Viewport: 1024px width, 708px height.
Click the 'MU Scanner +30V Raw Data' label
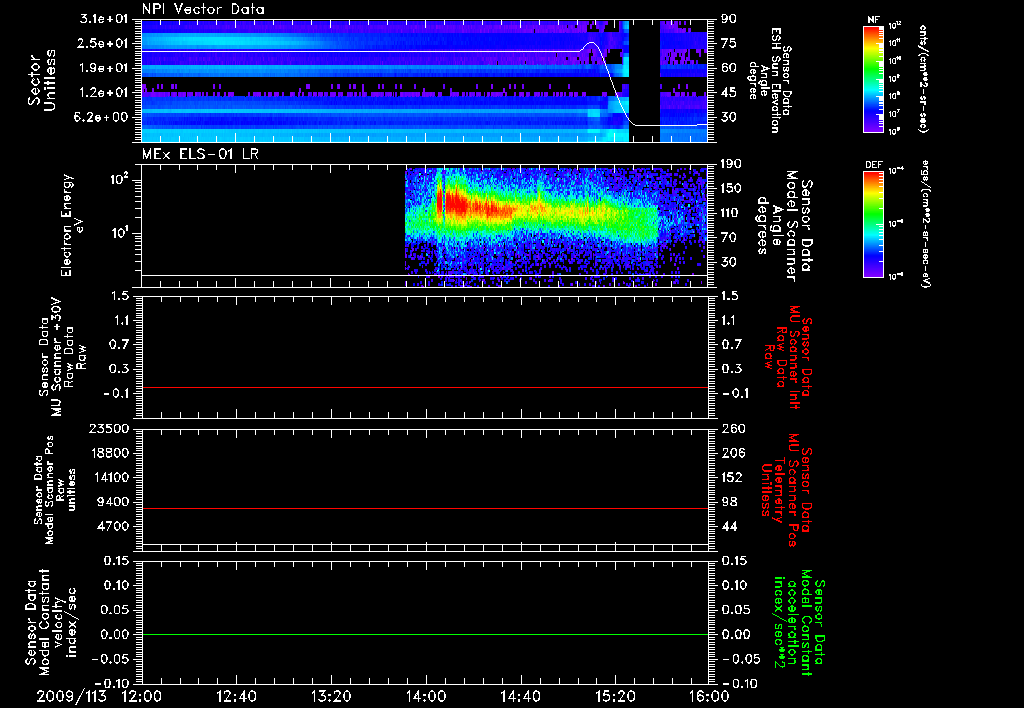point(62,357)
